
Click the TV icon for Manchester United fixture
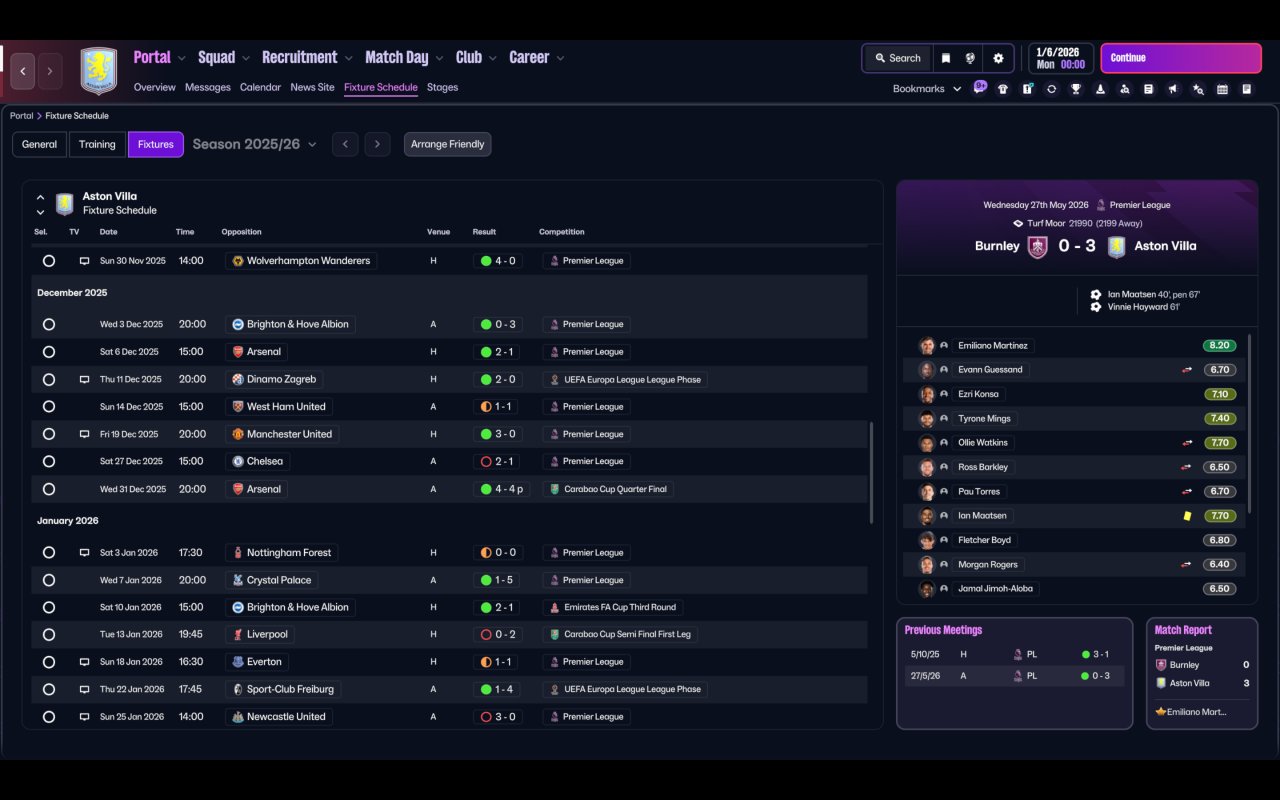[x=85, y=434]
